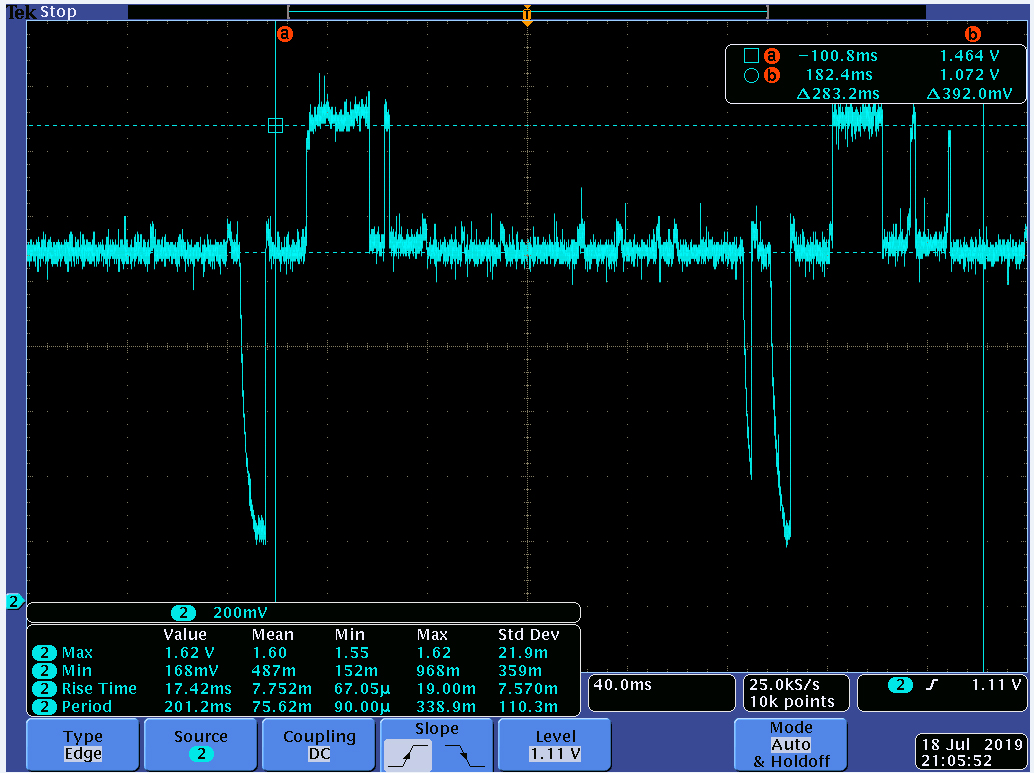This screenshot has height=773, width=1034.
Task: Click the cursor a crosshair box on waveform
Action: [276, 125]
